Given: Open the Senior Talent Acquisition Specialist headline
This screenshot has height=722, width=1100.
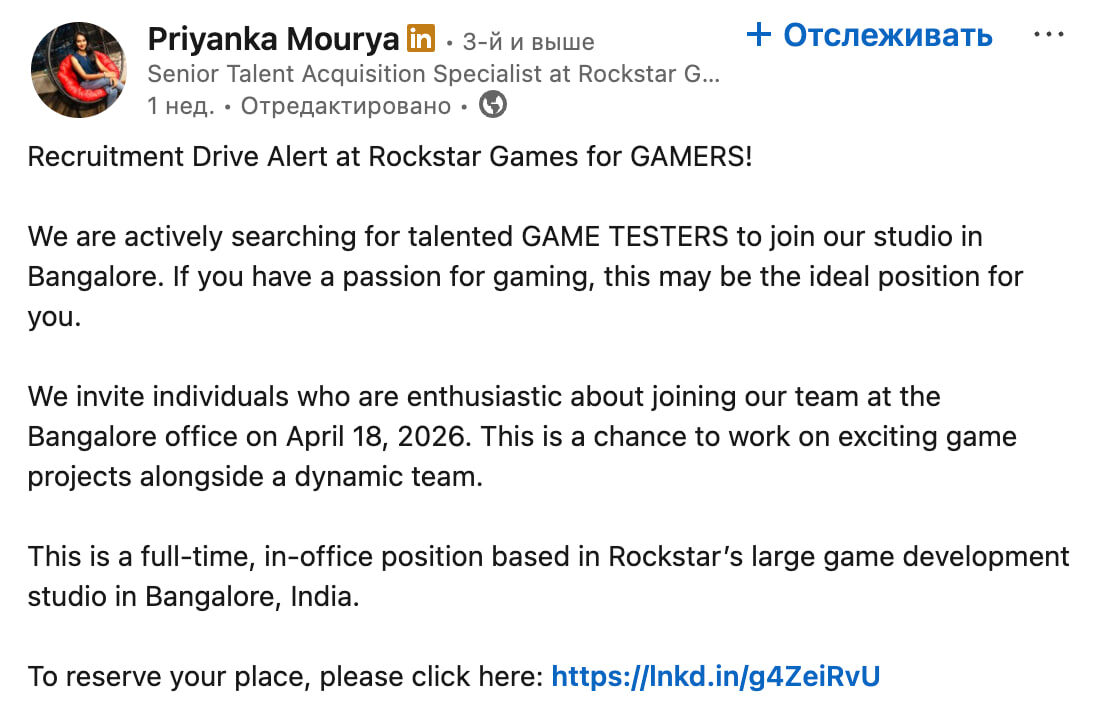Looking at the screenshot, I should tap(434, 74).
